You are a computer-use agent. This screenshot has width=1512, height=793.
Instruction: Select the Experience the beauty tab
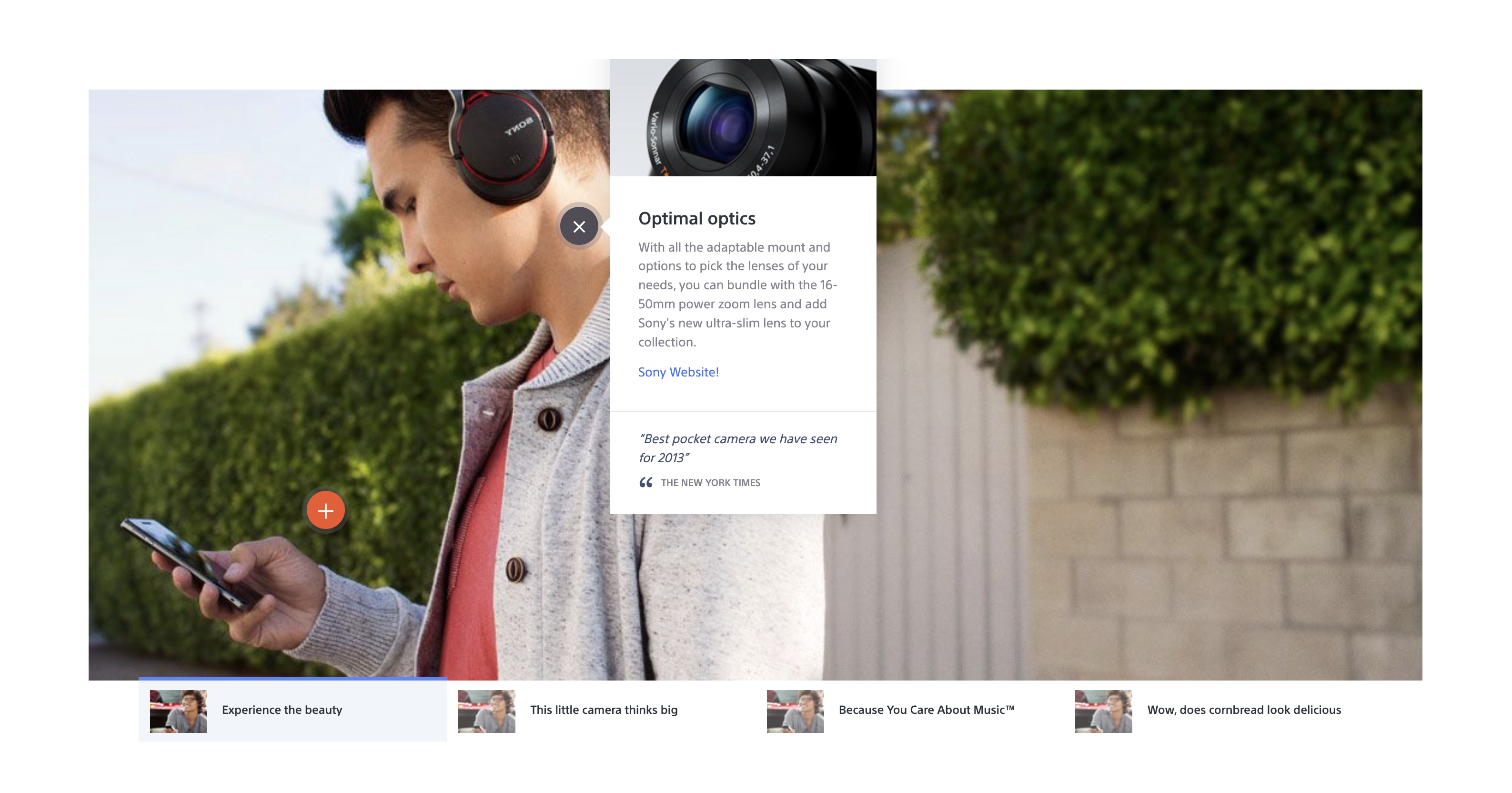pyautogui.click(x=282, y=710)
